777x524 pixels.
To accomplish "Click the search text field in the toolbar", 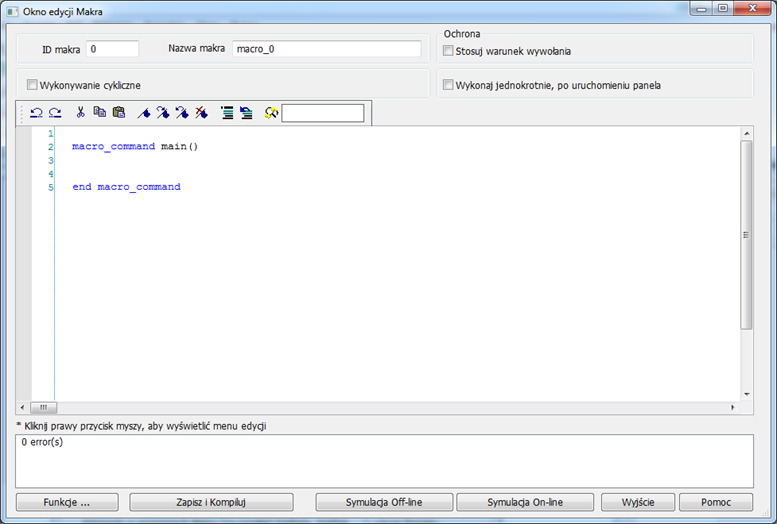I will [323, 113].
